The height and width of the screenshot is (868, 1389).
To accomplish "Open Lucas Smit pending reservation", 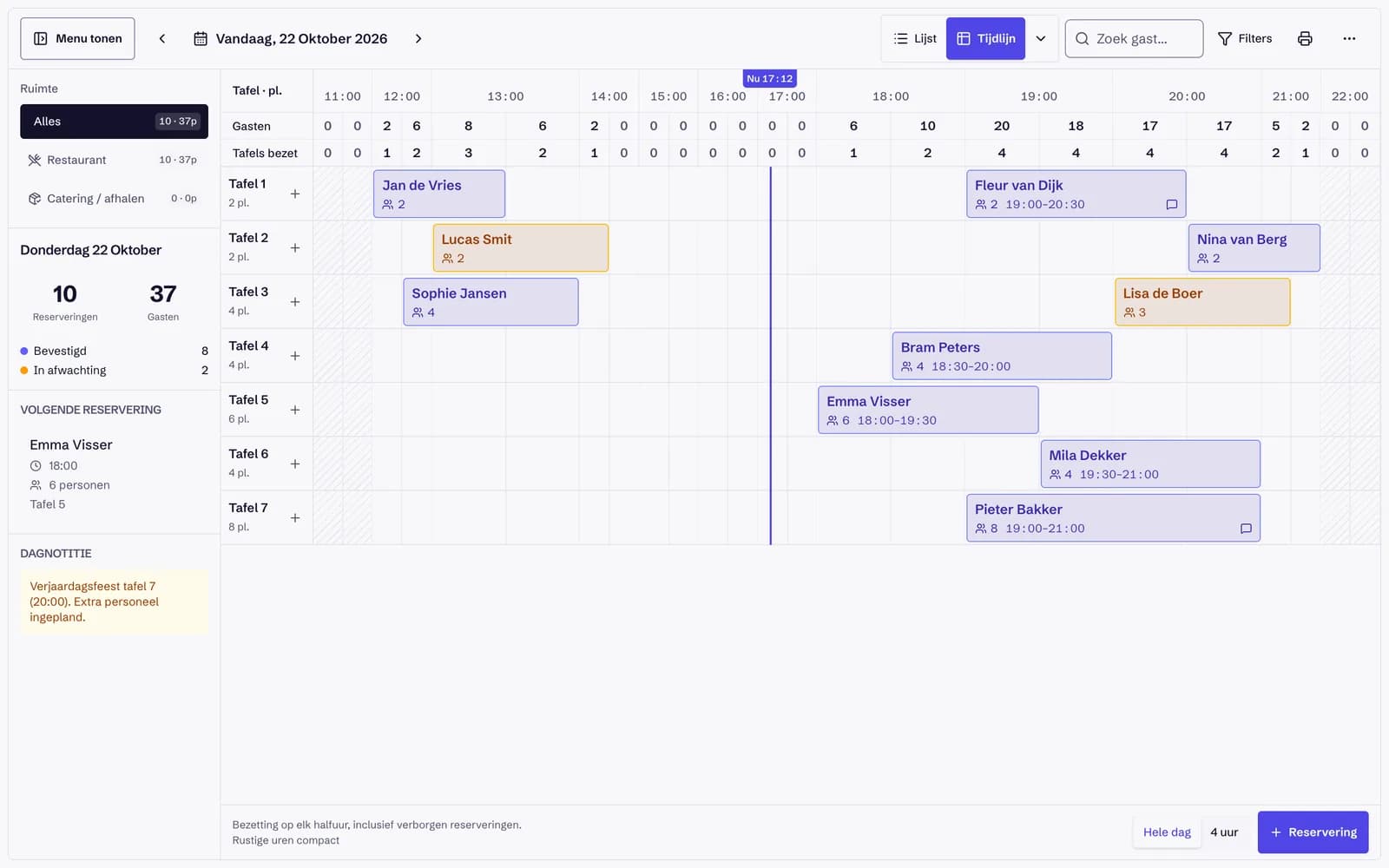I will pos(521,247).
